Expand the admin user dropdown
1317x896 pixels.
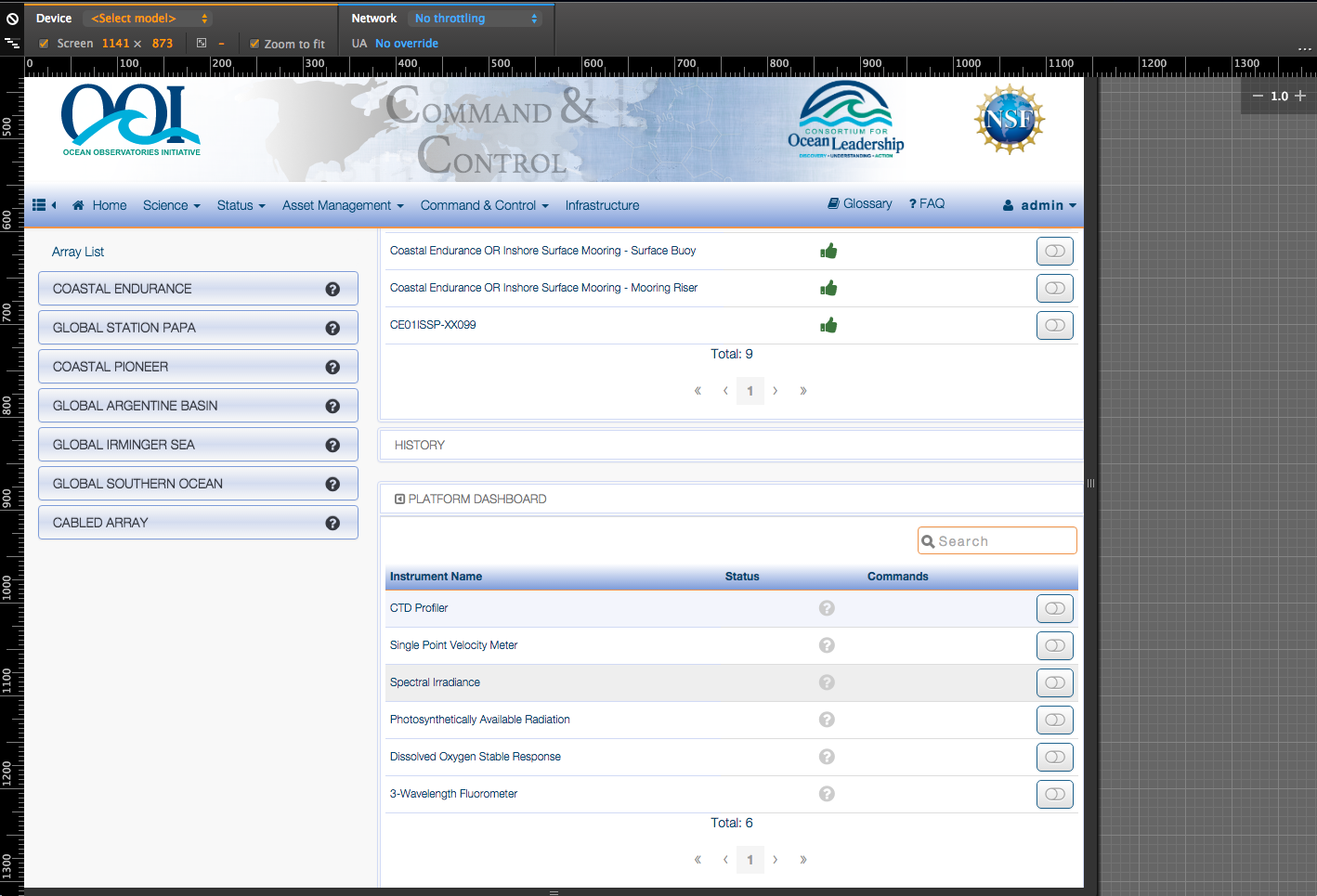[1040, 205]
